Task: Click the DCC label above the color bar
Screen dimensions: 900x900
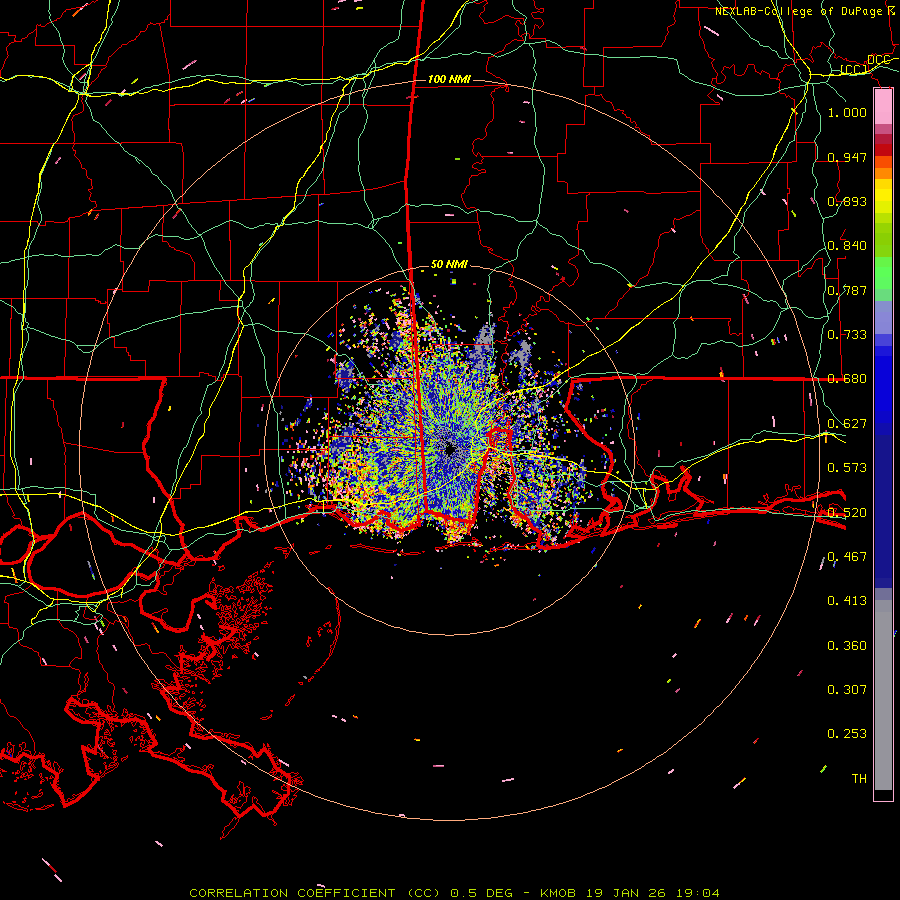Action: pos(878,60)
